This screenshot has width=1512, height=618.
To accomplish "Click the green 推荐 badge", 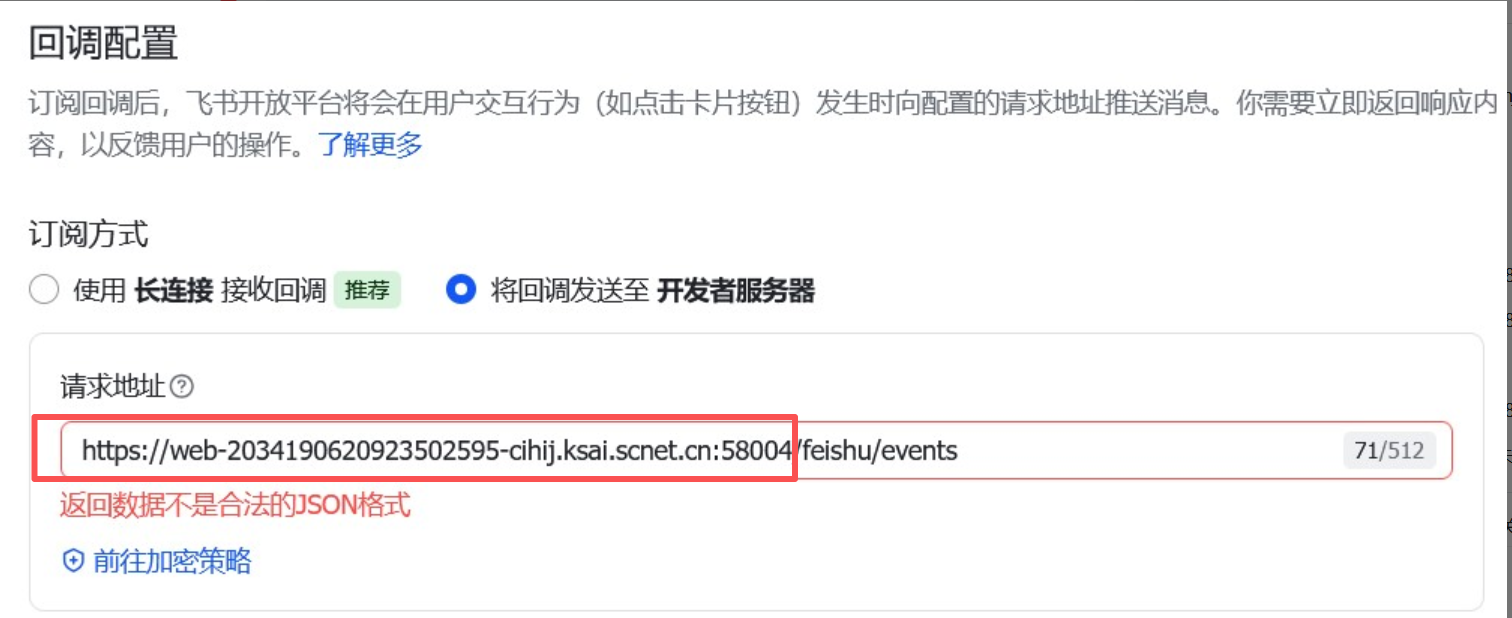I will (x=367, y=291).
